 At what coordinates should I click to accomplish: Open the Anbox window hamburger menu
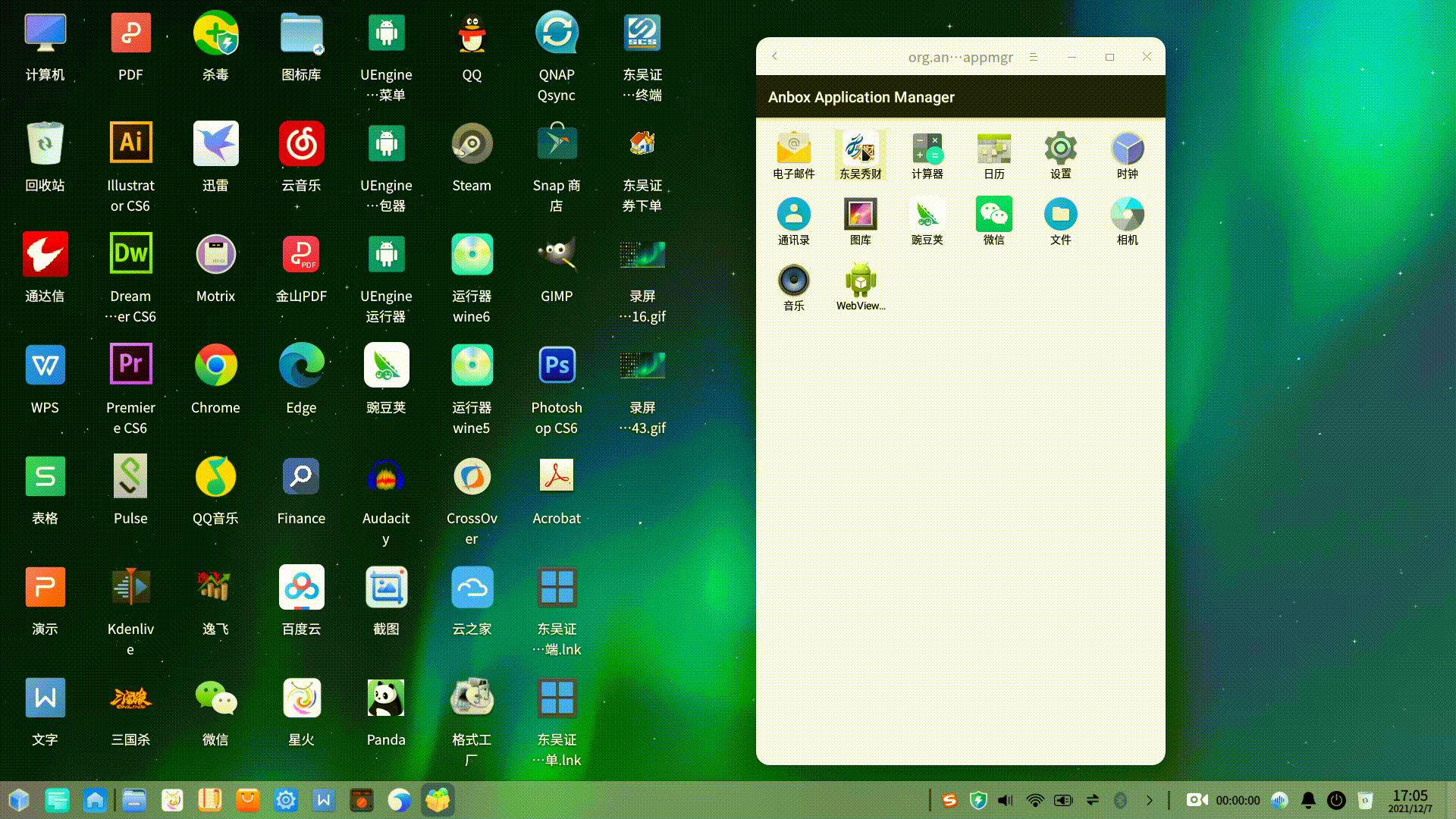tap(1033, 56)
